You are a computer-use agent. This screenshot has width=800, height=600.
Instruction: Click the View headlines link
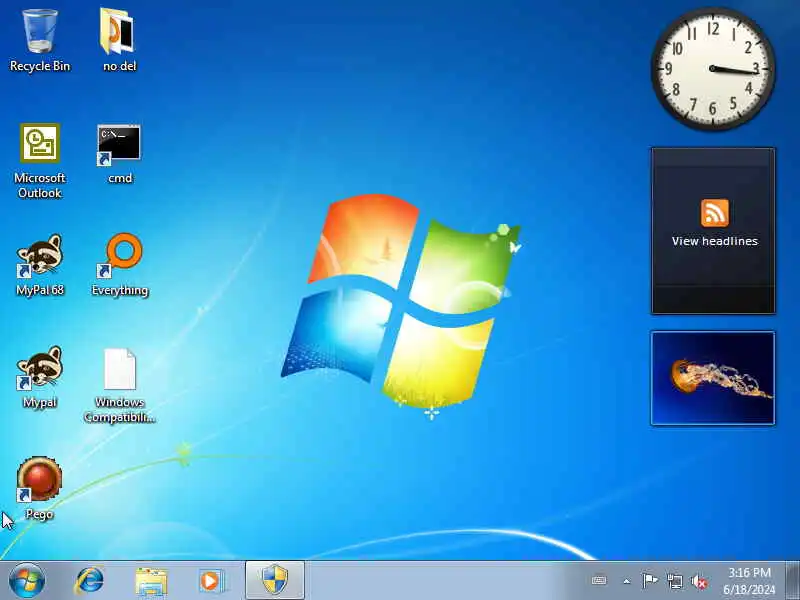[x=715, y=241]
